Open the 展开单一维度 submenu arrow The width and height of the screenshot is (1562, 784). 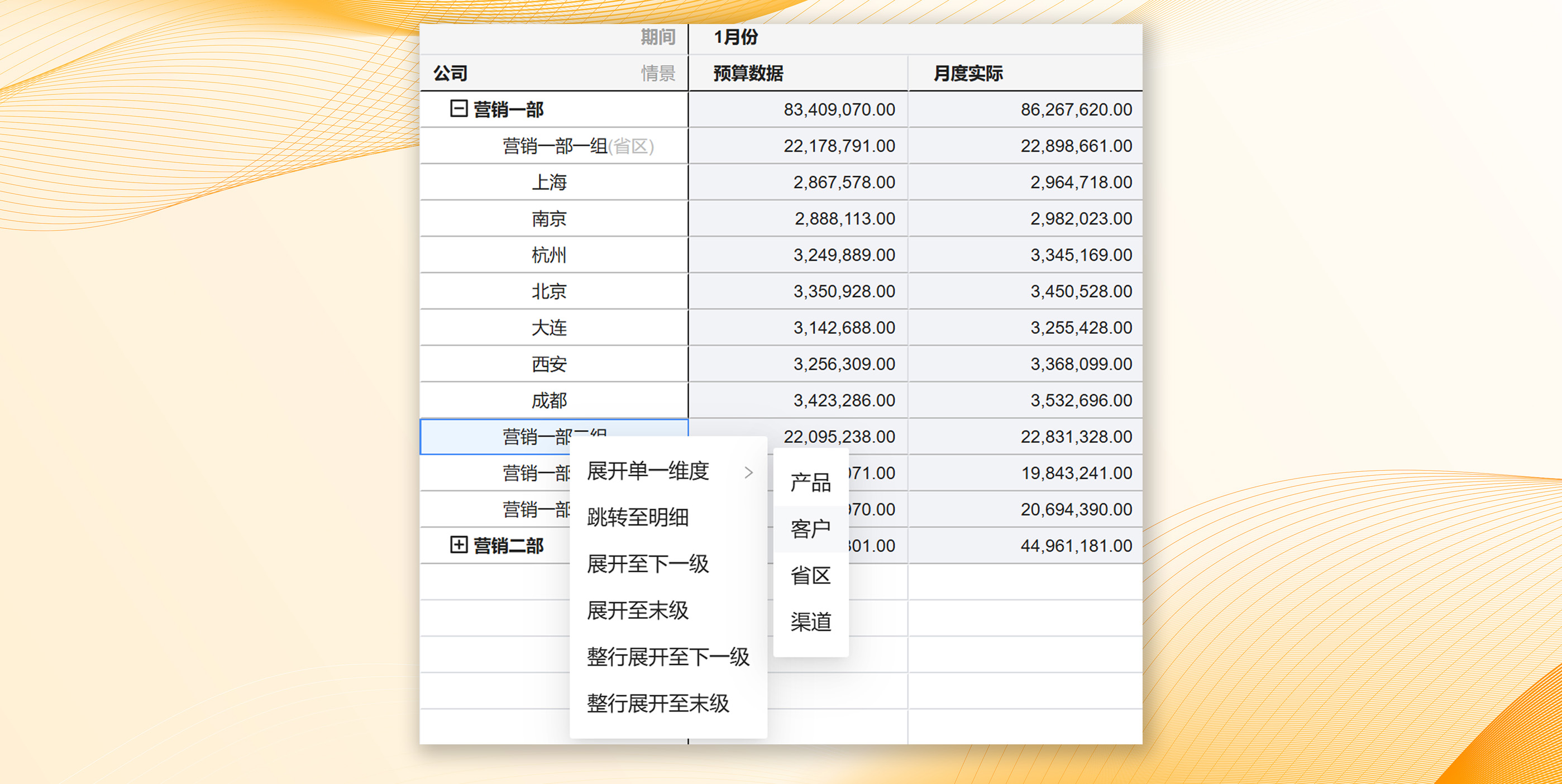pos(749,472)
